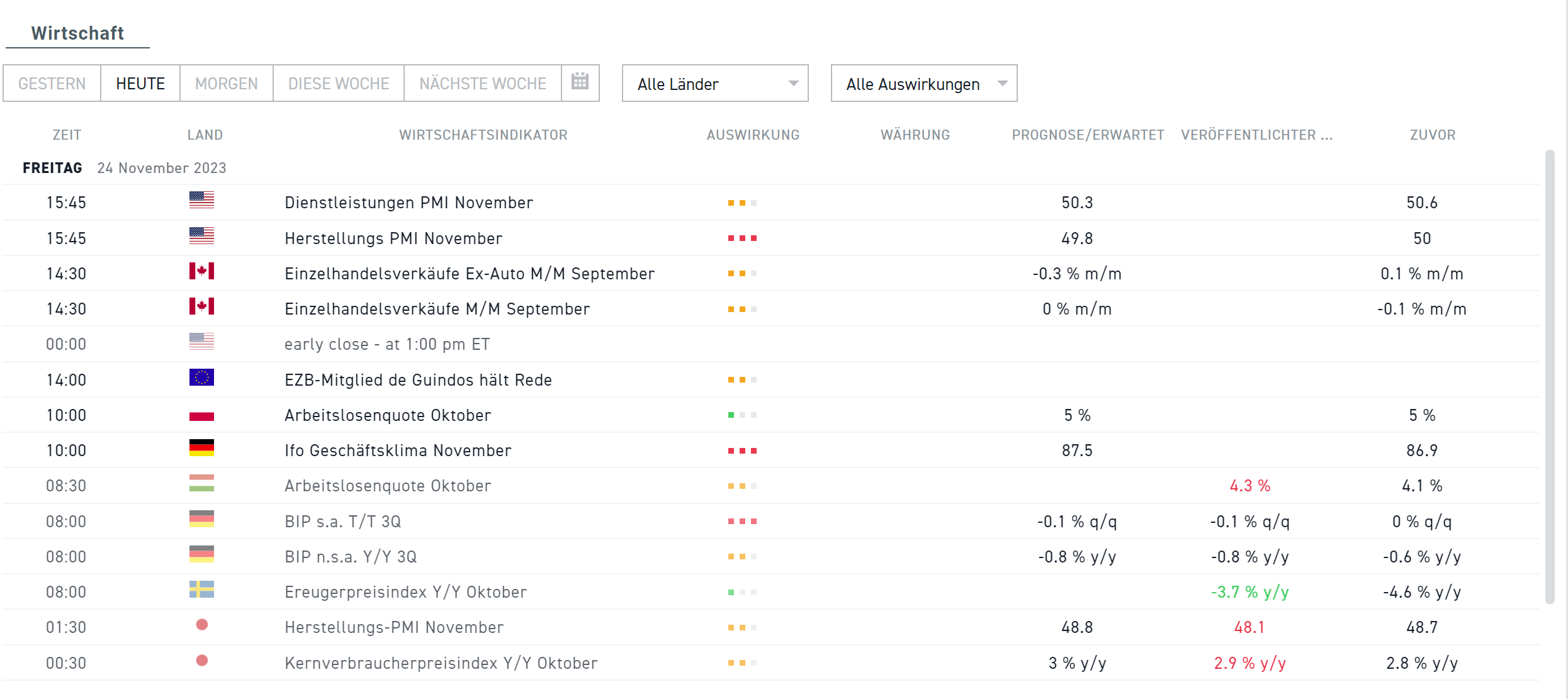This screenshot has width=1568, height=699.
Task: Click the EU flag beside EZB-Mitglied de Guindos
Action: click(x=201, y=378)
